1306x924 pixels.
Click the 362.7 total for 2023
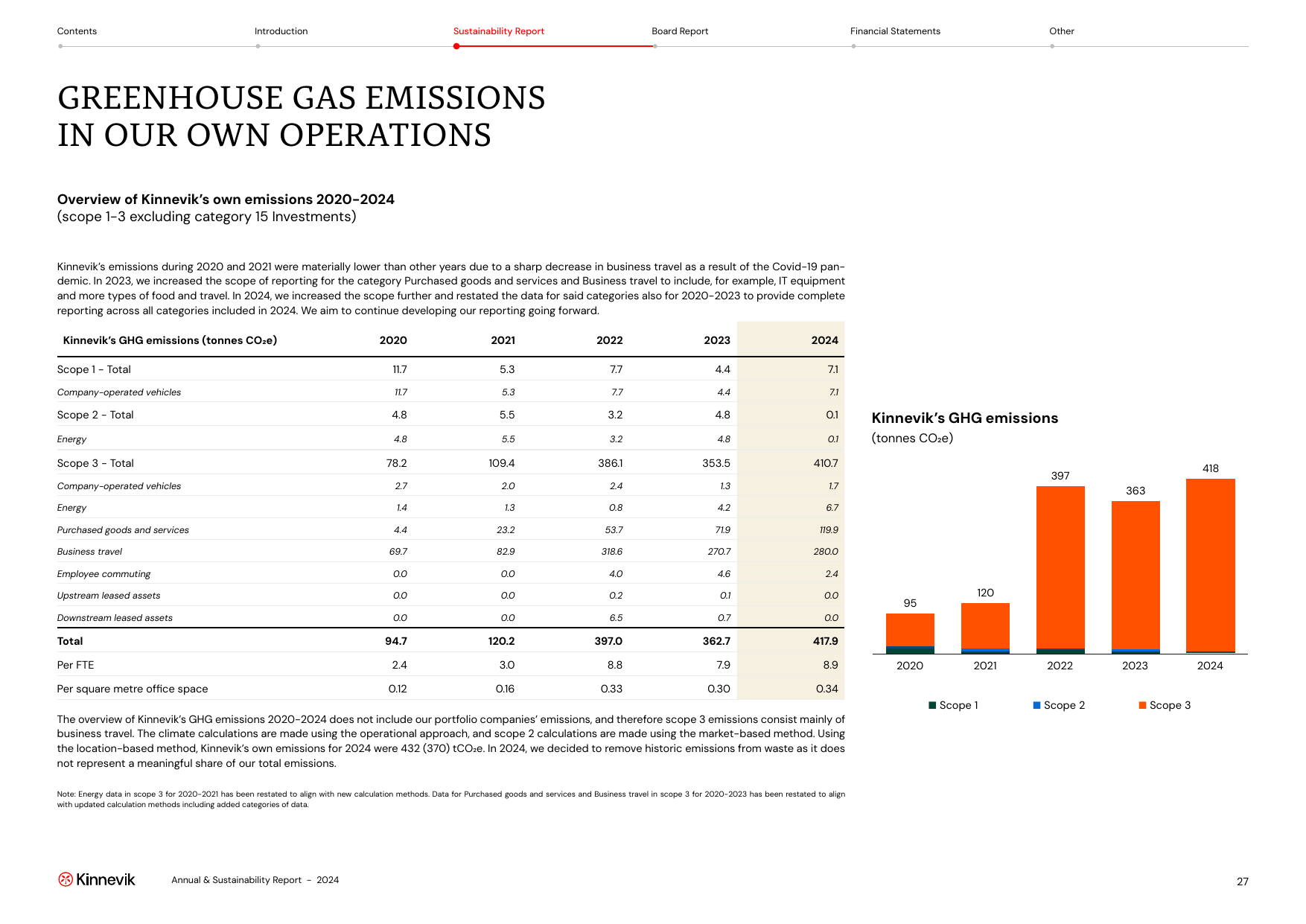716,641
